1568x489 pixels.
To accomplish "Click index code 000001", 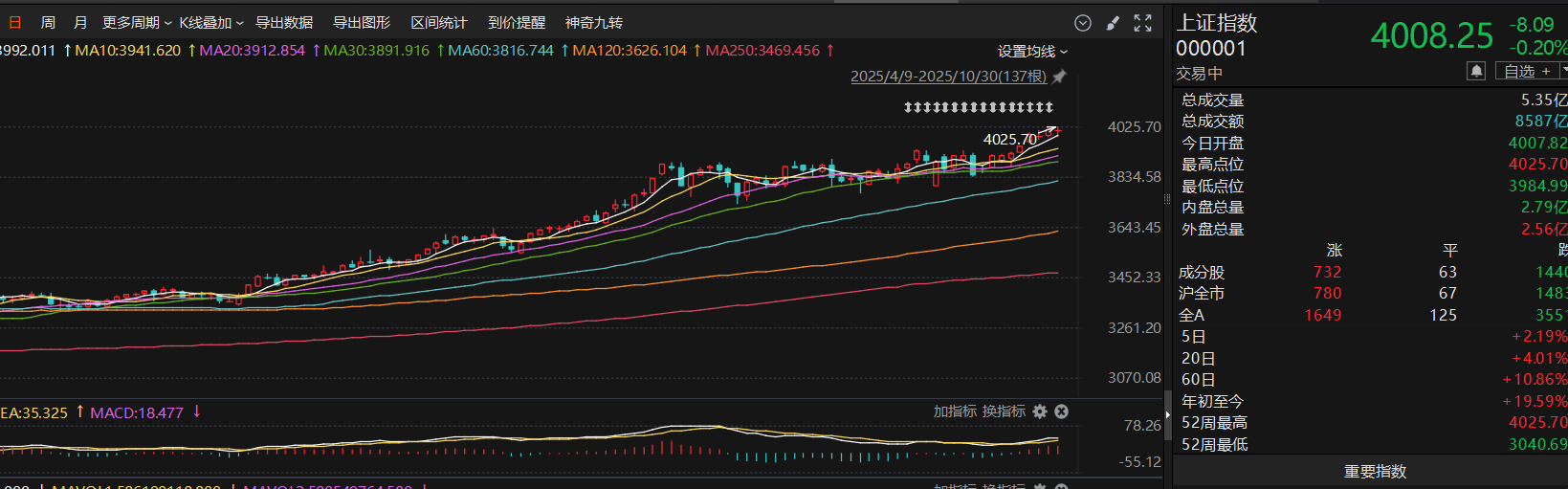I will tap(1211, 49).
